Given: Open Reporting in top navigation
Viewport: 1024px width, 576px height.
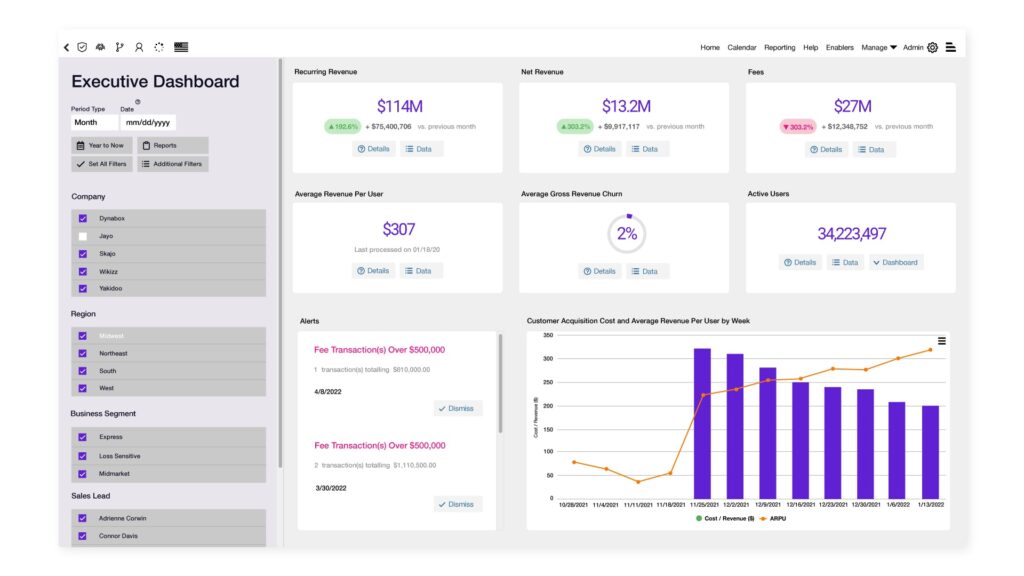Looking at the screenshot, I should click(x=780, y=47).
